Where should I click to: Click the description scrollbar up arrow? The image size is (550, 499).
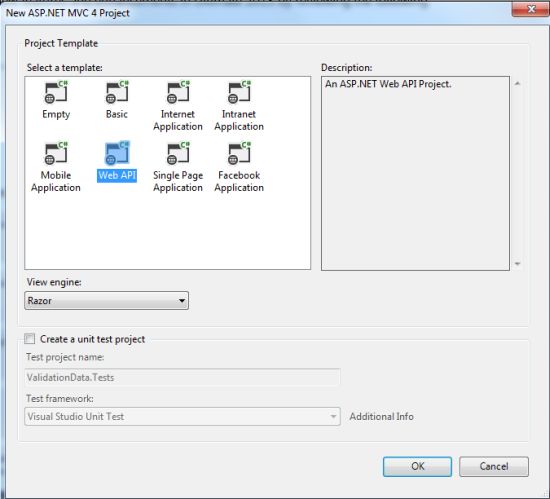tap(517, 83)
